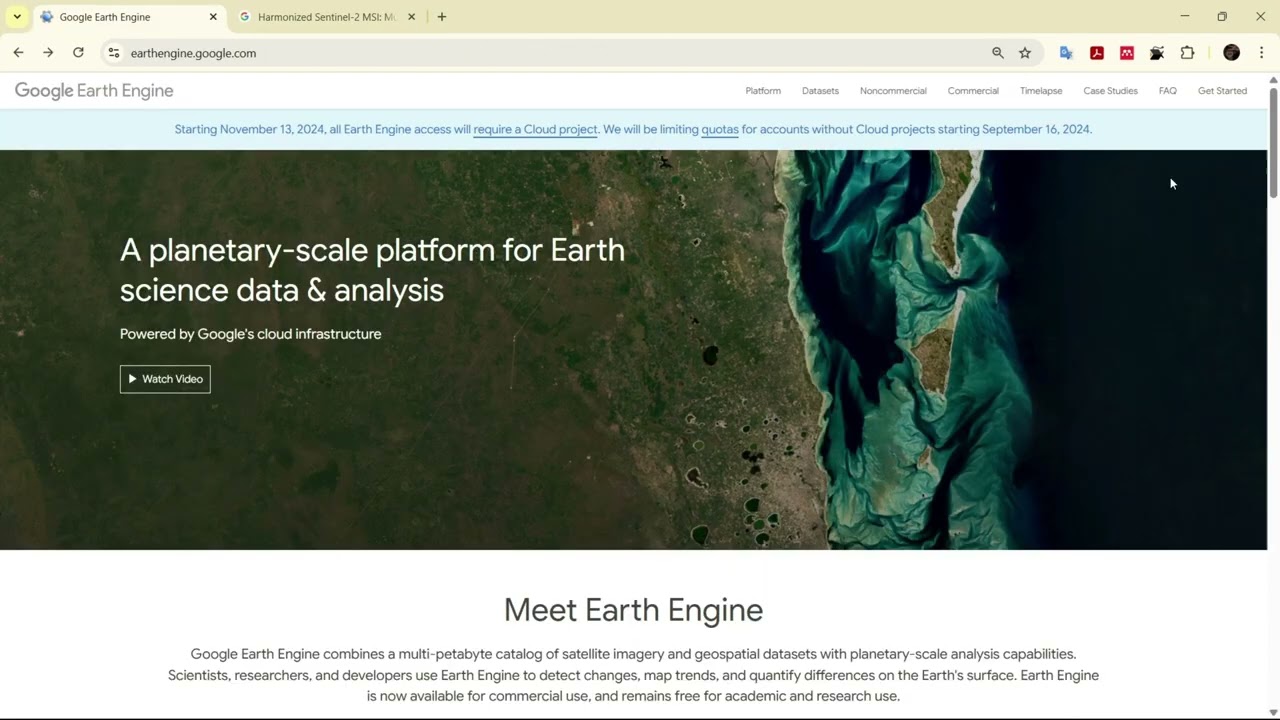The image size is (1280, 720).
Task: Click the dark extension icon before the puzzle piece
Action: (1157, 53)
